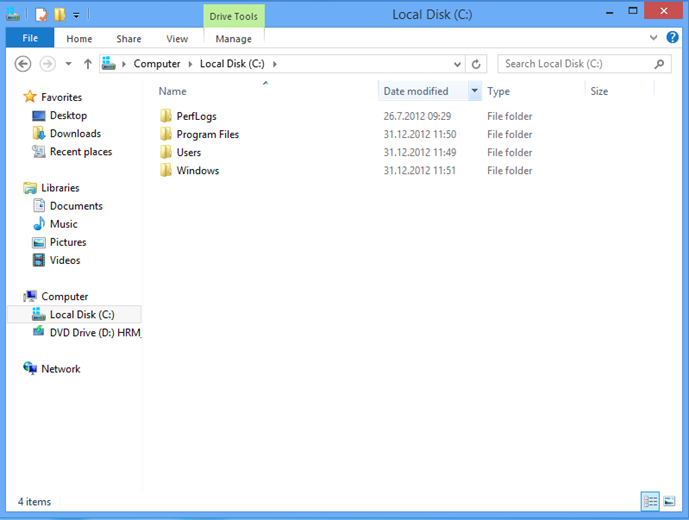689x520 pixels.
Task: Click the PerfLogs folder name
Action: coord(196,116)
